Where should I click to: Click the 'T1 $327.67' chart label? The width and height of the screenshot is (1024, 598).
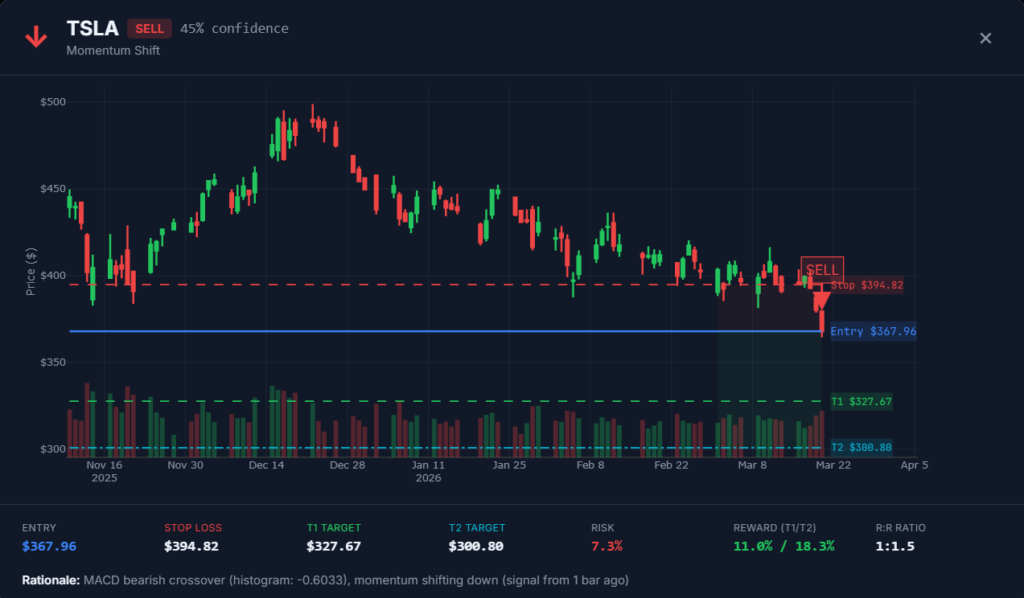861,401
